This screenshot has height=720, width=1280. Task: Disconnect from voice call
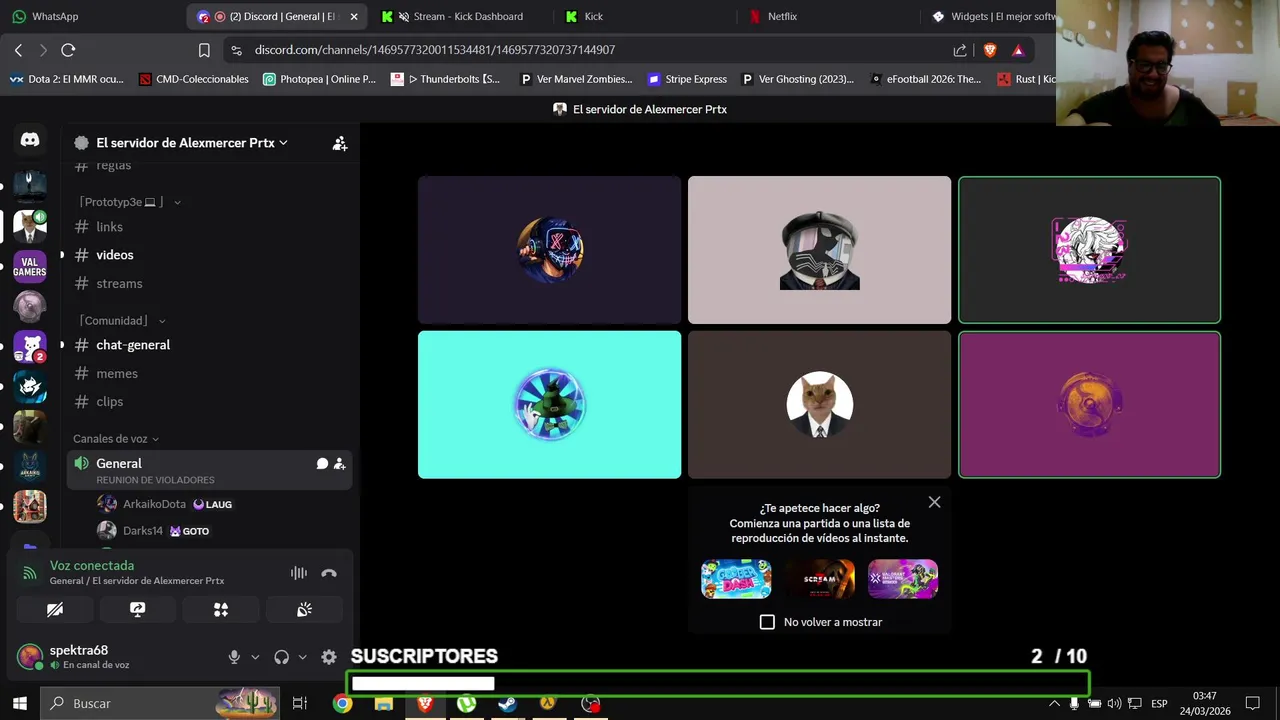(x=329, y=573)
